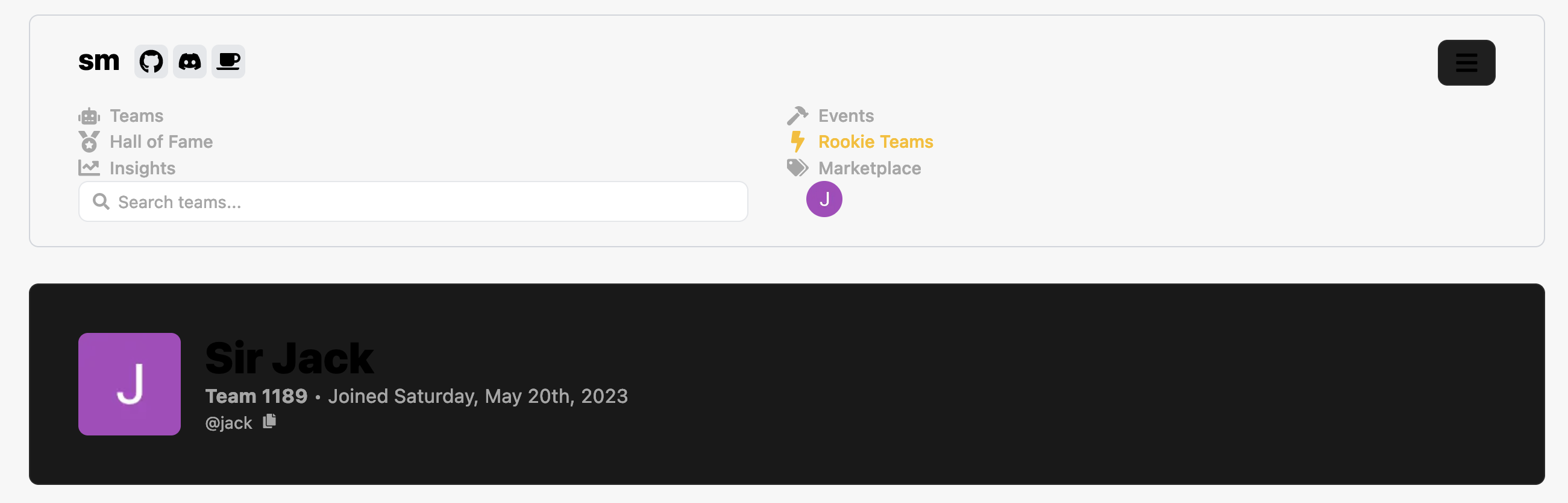Copy the @jack username with copy icon
The image size is (1568, 503).
(x=269, y=422)
